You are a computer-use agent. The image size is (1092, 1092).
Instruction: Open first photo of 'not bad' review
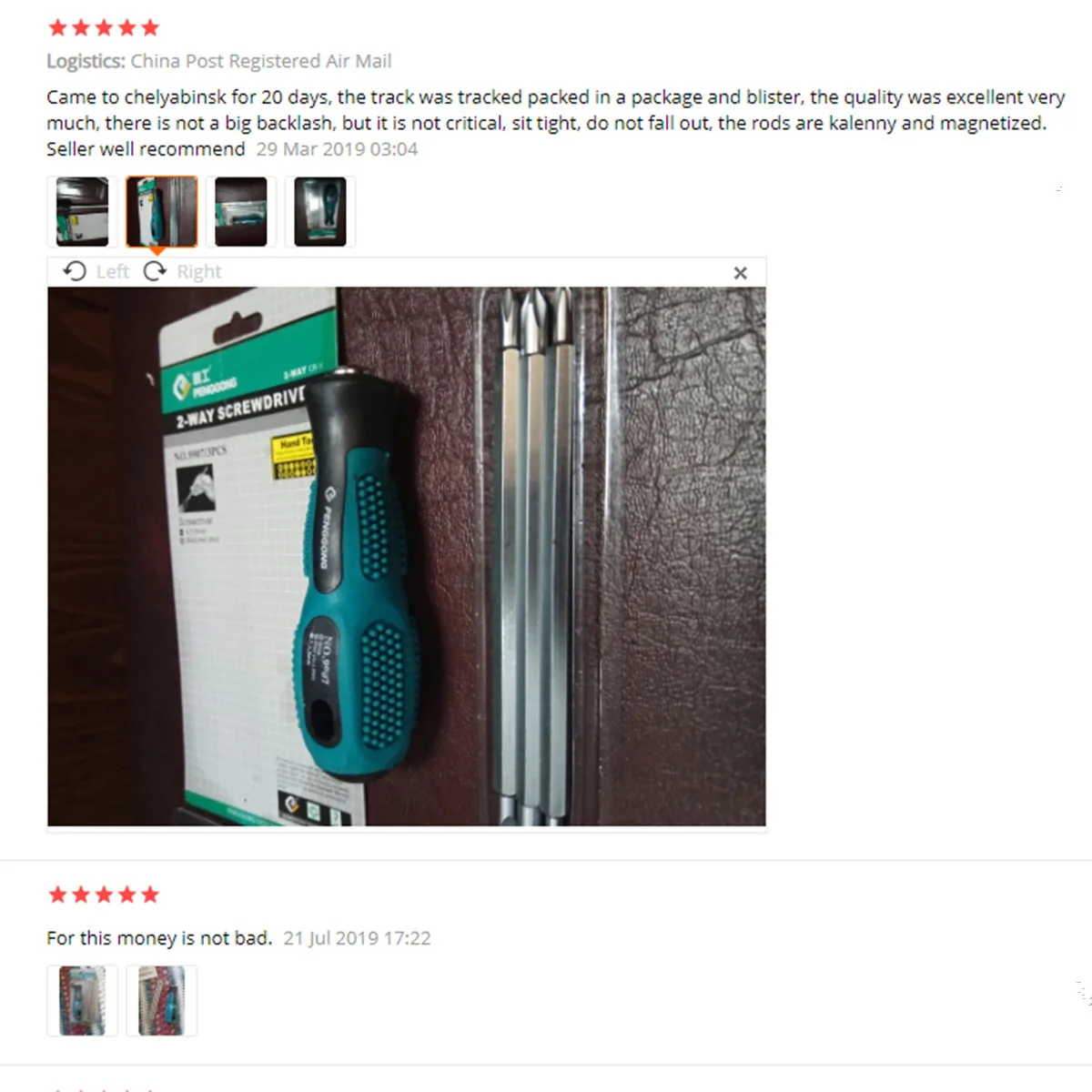point(82,1001)
